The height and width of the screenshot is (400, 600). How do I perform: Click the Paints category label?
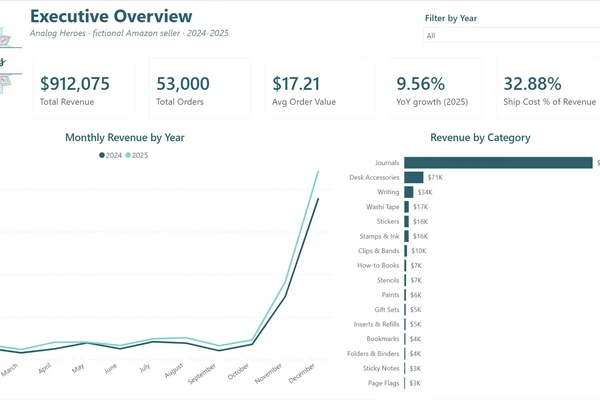390,295
